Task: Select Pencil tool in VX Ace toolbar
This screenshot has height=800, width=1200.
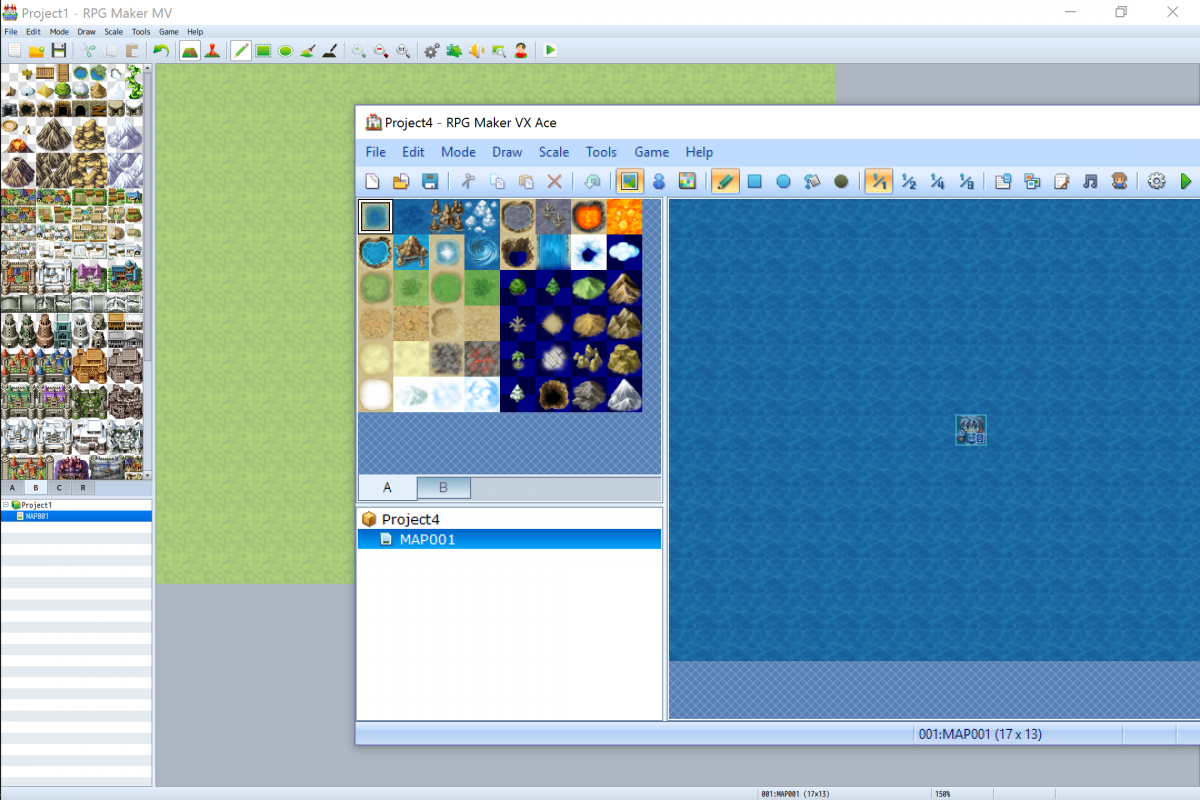Action: point(725,181)
